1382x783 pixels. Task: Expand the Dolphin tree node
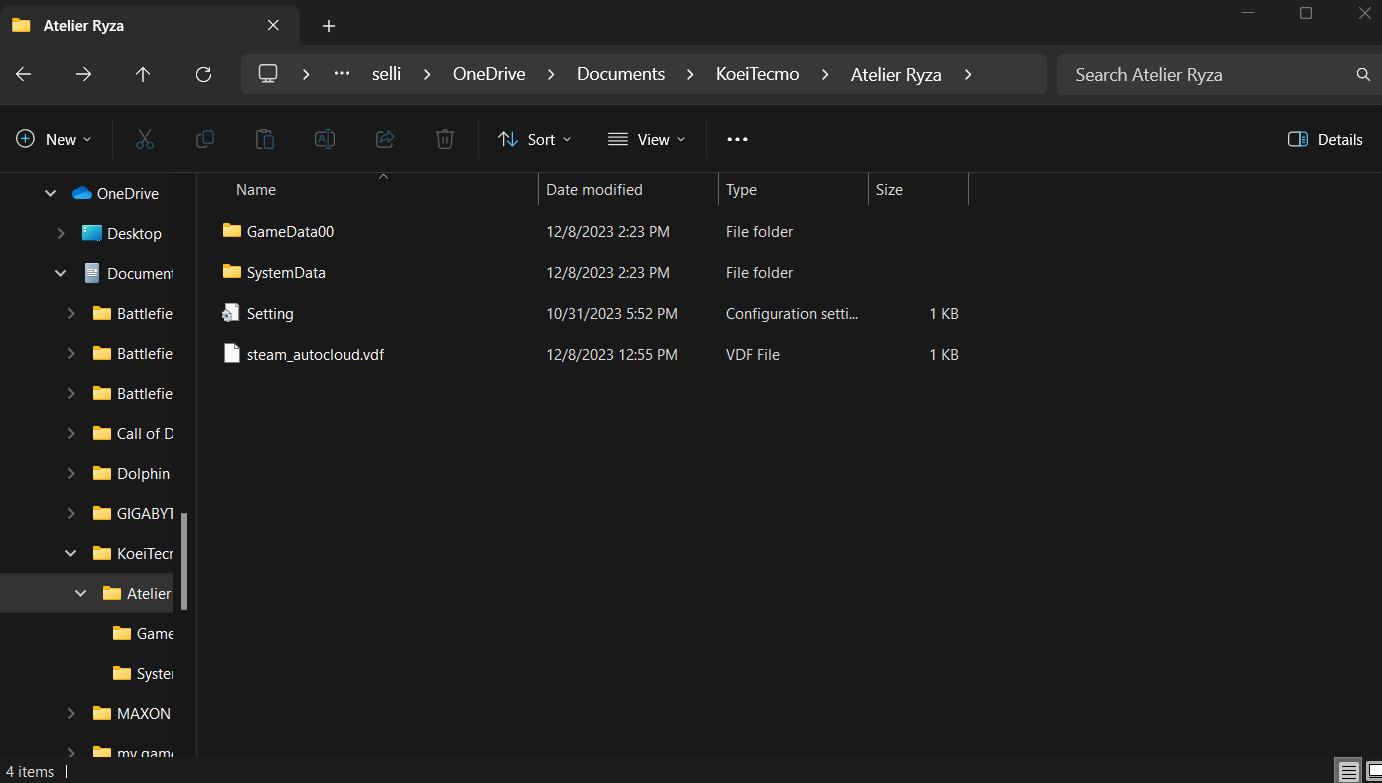point(71,473)
